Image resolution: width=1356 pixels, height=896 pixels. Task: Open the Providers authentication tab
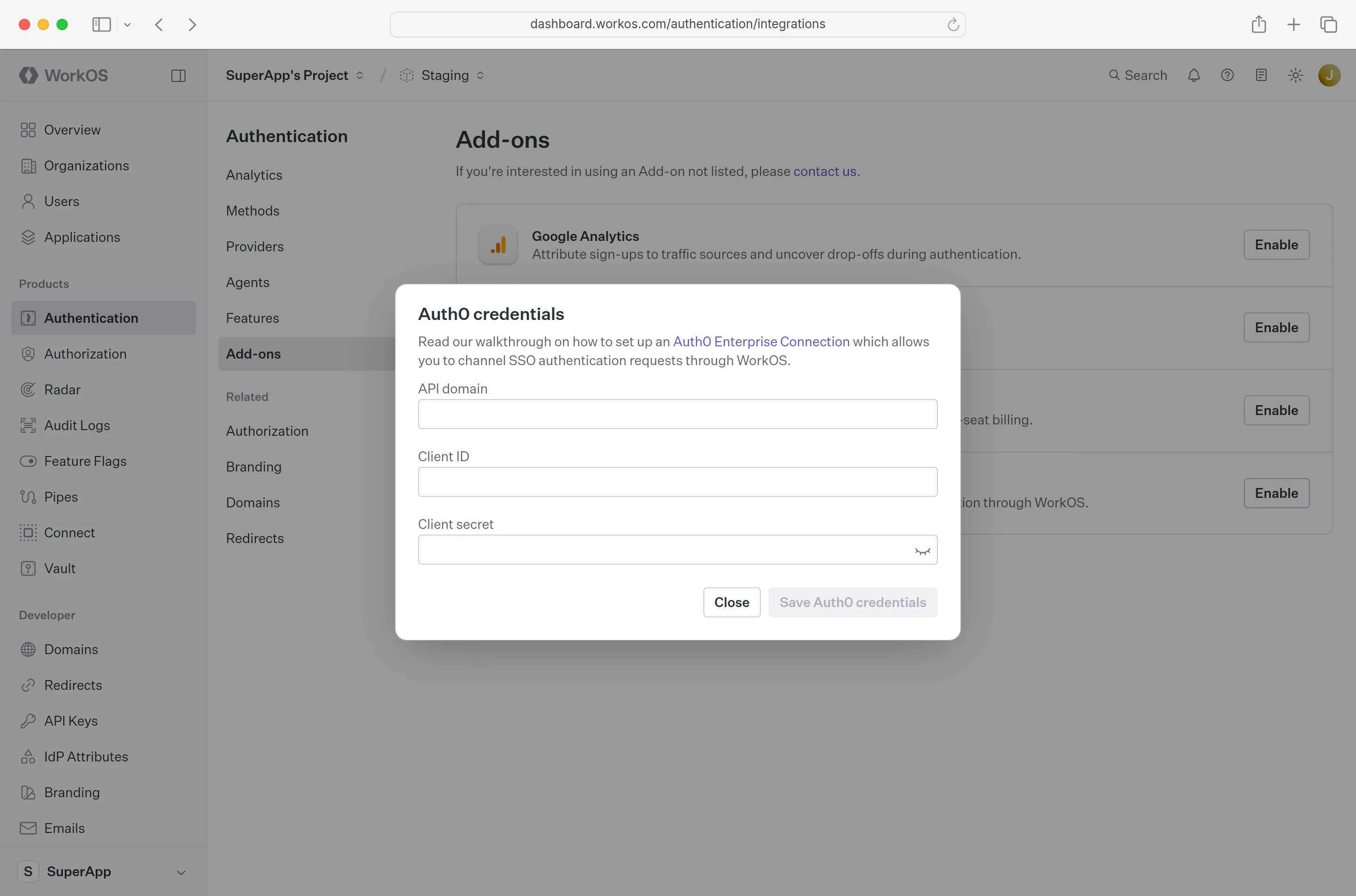coord(254,247)
